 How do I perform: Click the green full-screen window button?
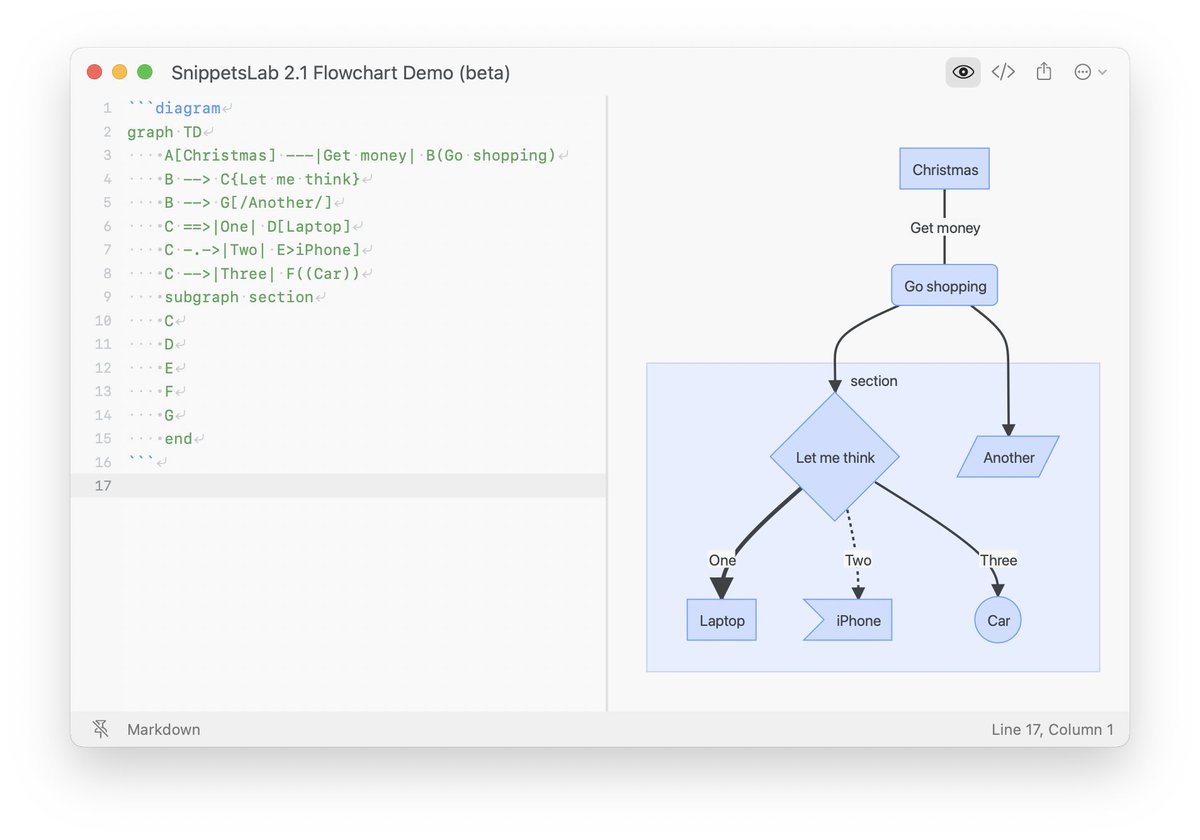tap(145, 72)
